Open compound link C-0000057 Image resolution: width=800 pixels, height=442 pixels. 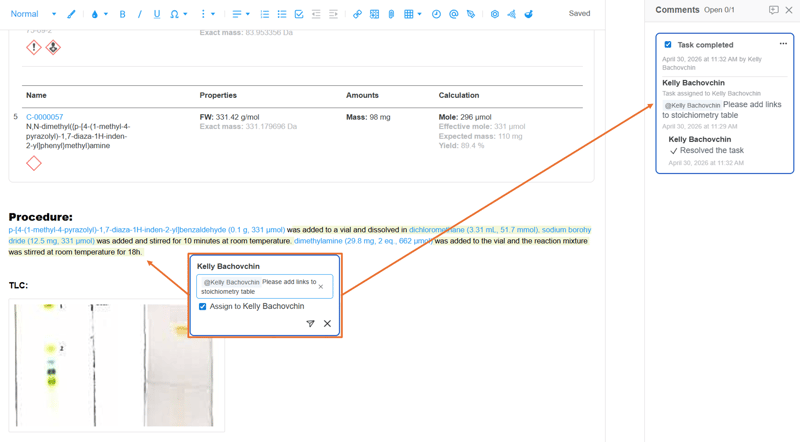44,117
